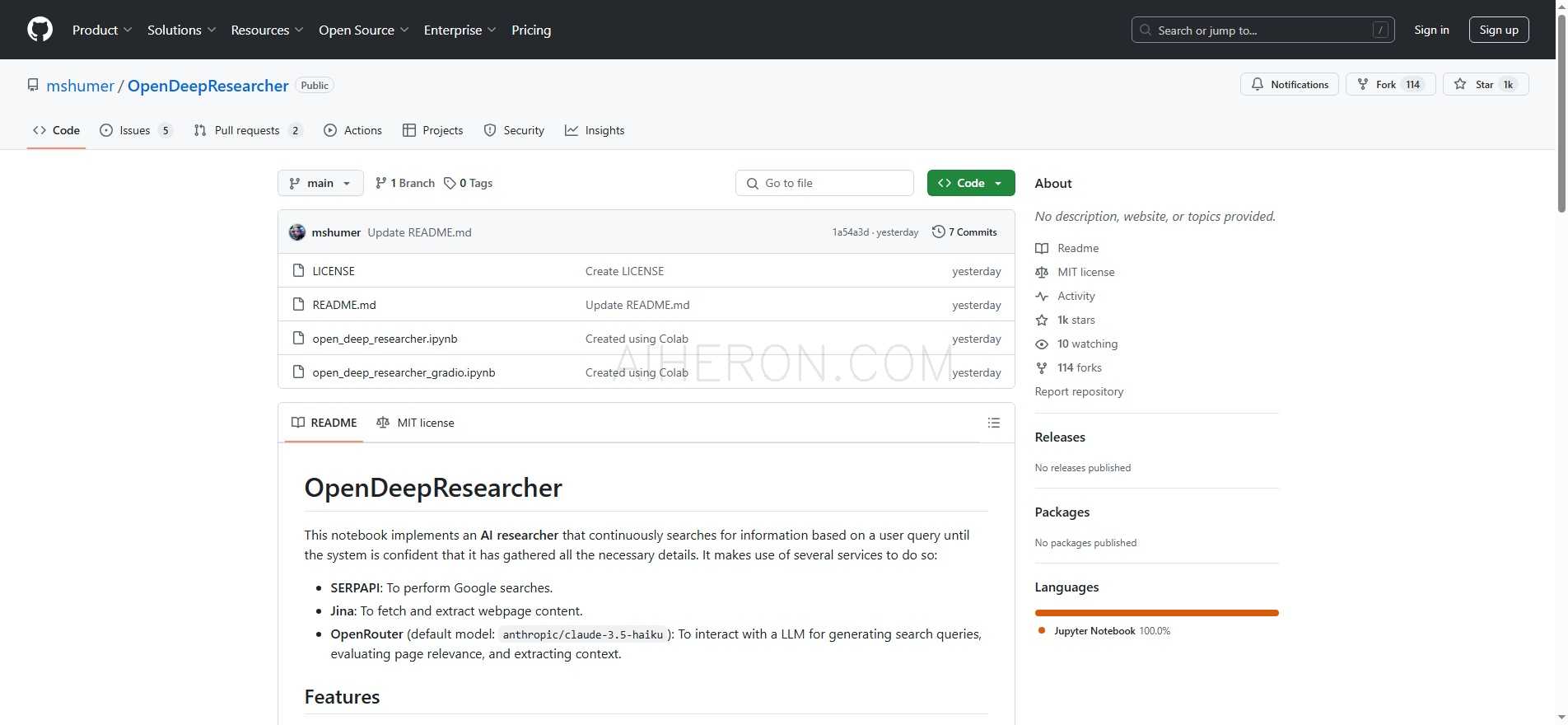Open the mshumer user profile link
1568x725 pixels.
click(x=80, y=86)
